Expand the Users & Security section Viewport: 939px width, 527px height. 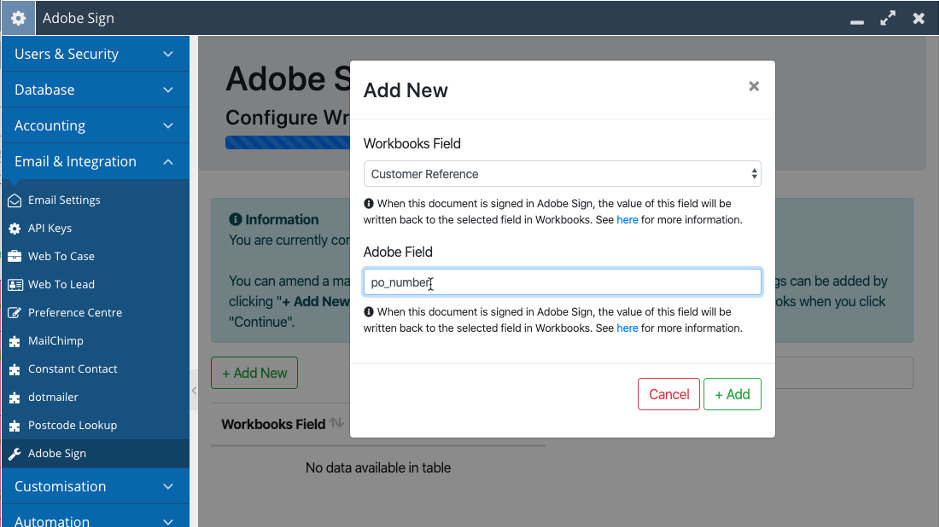(x=95, y=54)
